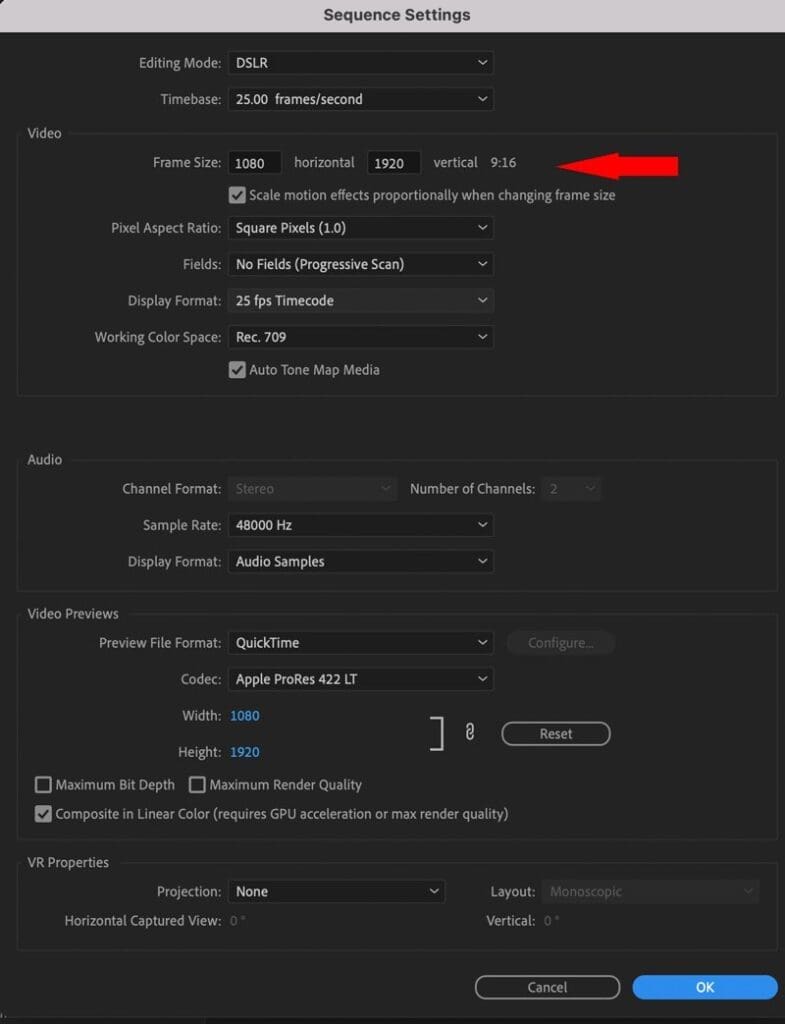Enable Maximum Bit Depth checkbox
This screenshot has width=785, height=1024.
43,784
